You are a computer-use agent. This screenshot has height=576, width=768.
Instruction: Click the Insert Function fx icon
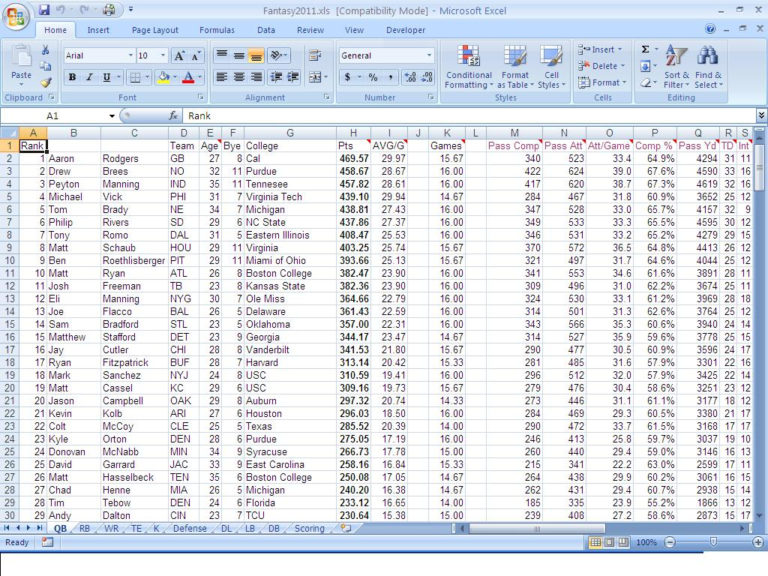pyautogui.click(x=173, y=116)
